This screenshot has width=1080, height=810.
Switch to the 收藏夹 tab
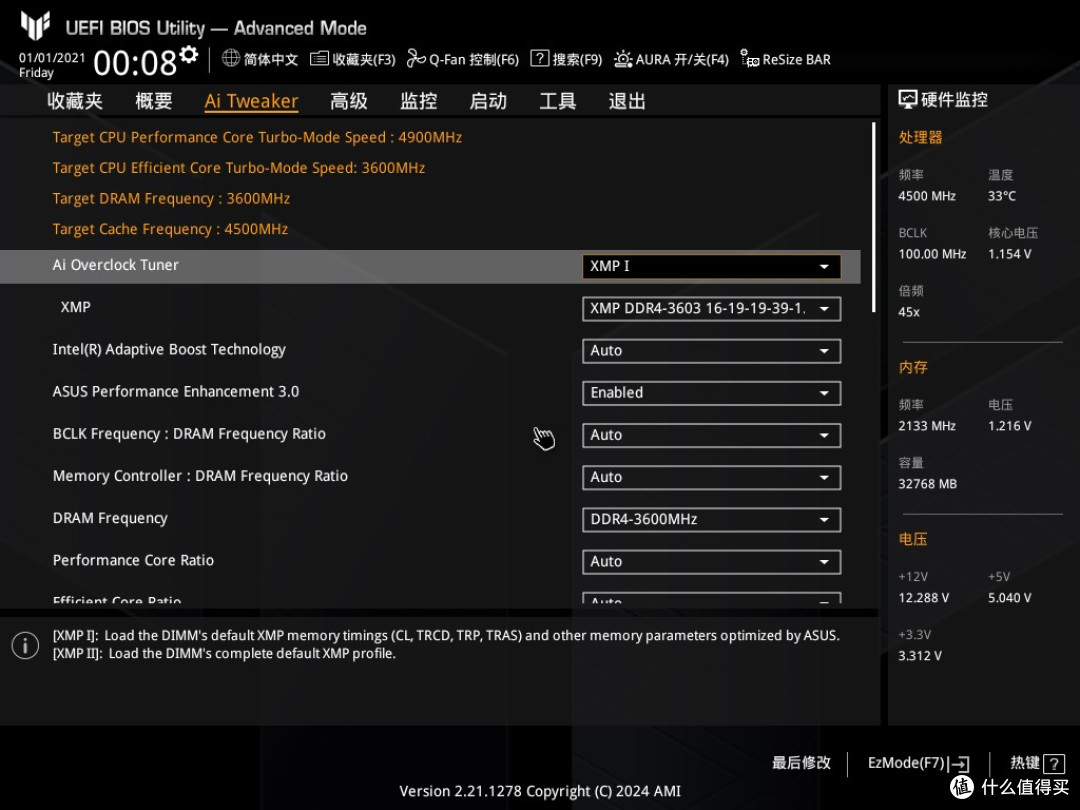pos(75,101)
